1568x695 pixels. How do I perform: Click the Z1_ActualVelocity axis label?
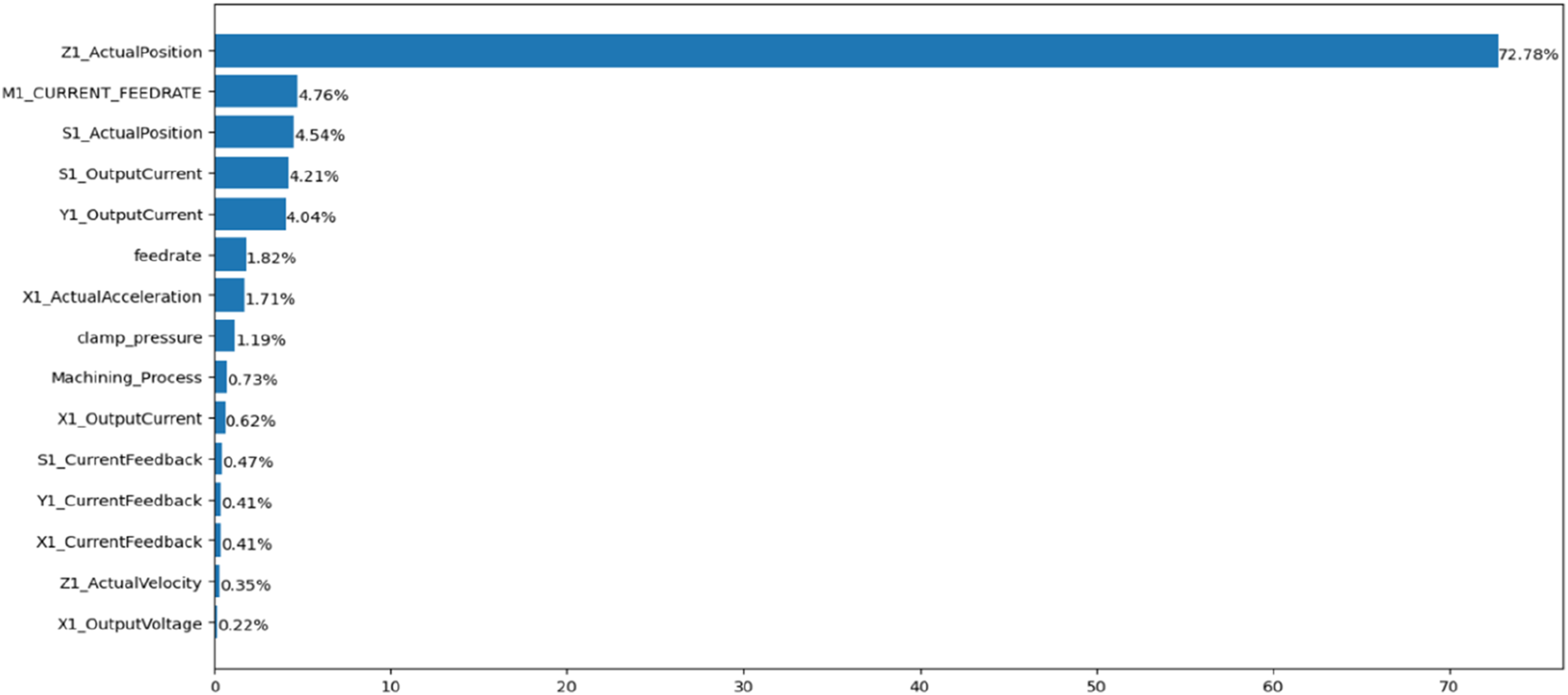coord(130,583)
